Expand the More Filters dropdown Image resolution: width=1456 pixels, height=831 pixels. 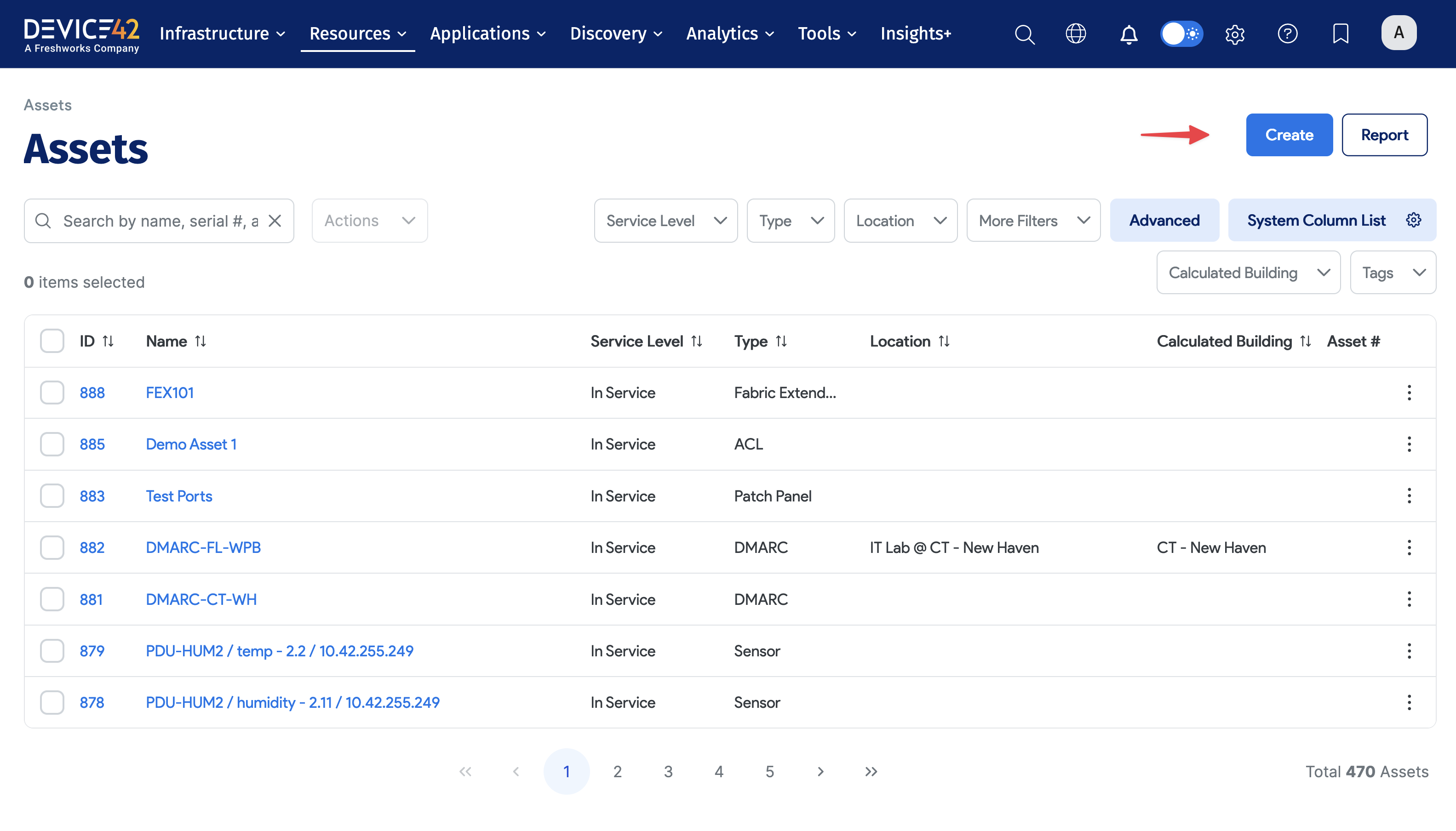[x=1033, y=220]
